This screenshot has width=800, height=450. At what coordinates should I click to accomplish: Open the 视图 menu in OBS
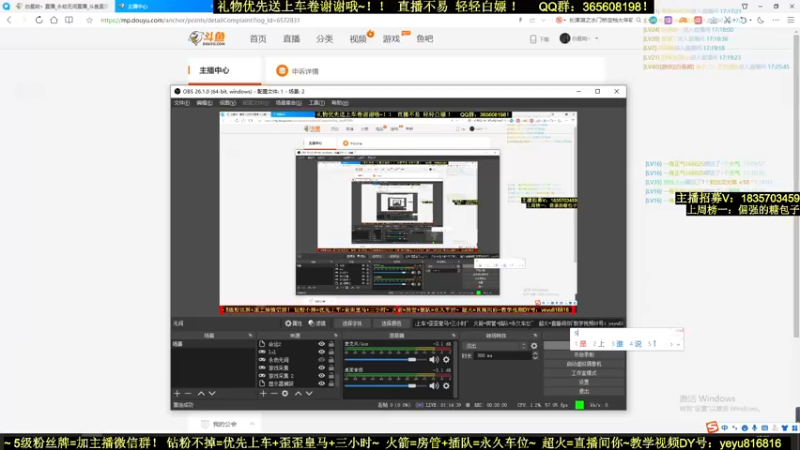click(227, 103)
